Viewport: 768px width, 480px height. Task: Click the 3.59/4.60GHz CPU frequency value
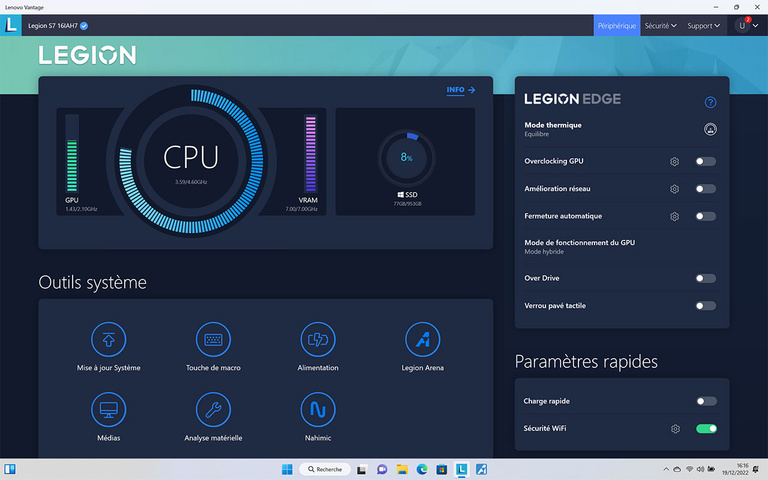(x=191, y=182)
